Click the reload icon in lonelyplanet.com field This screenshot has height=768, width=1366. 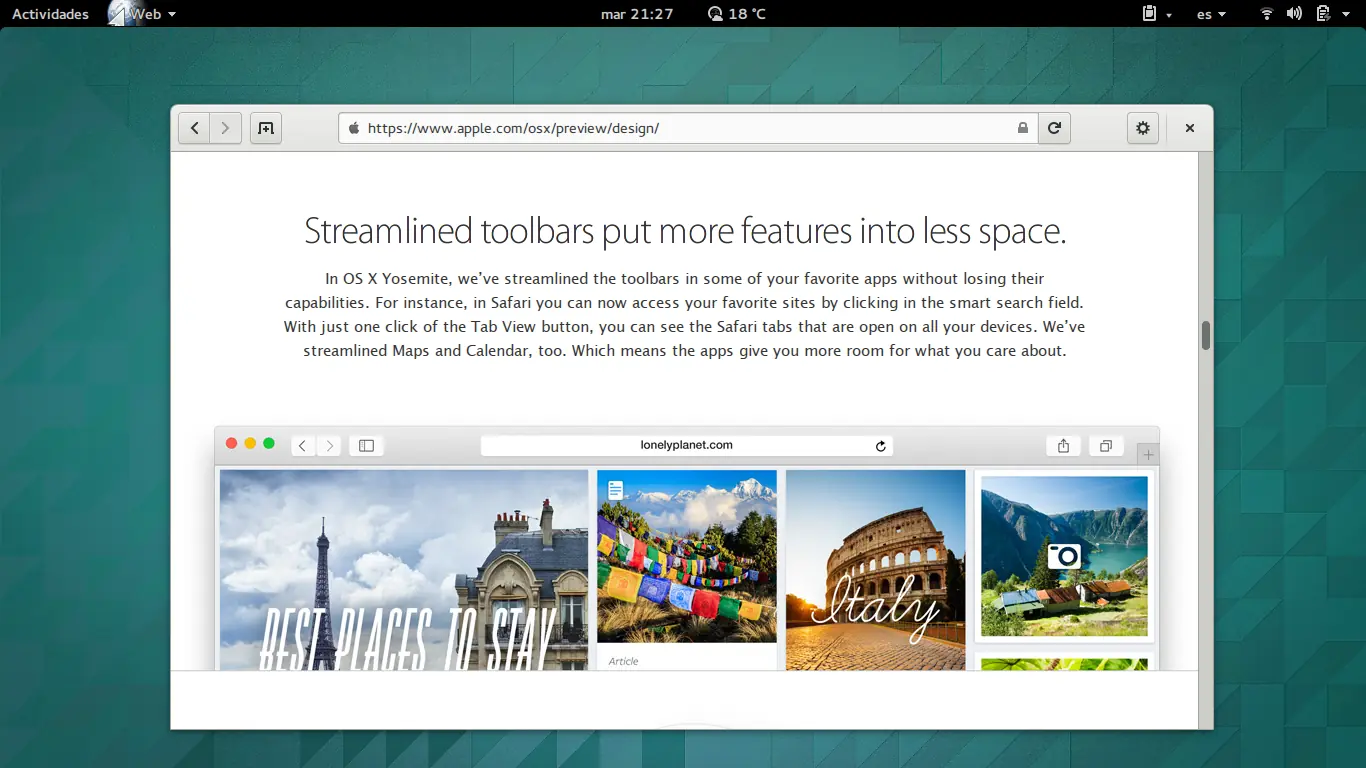[881, 446]
